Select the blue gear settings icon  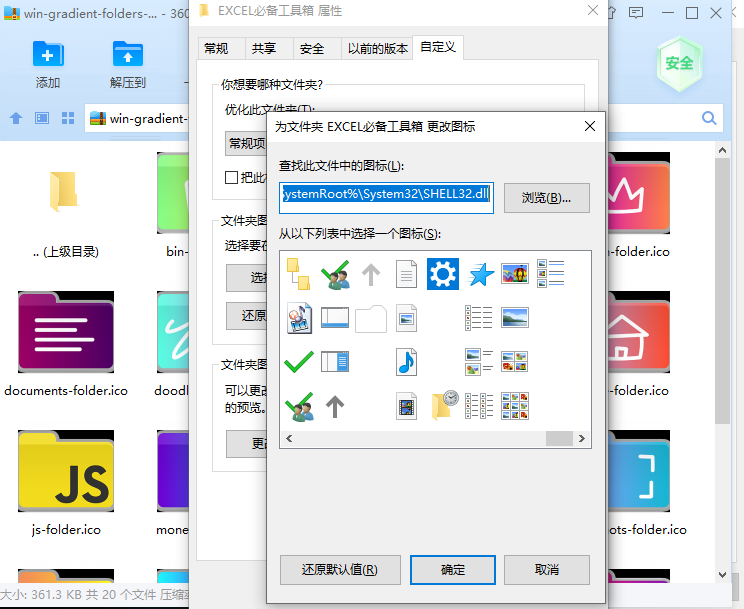click(442, 274)
